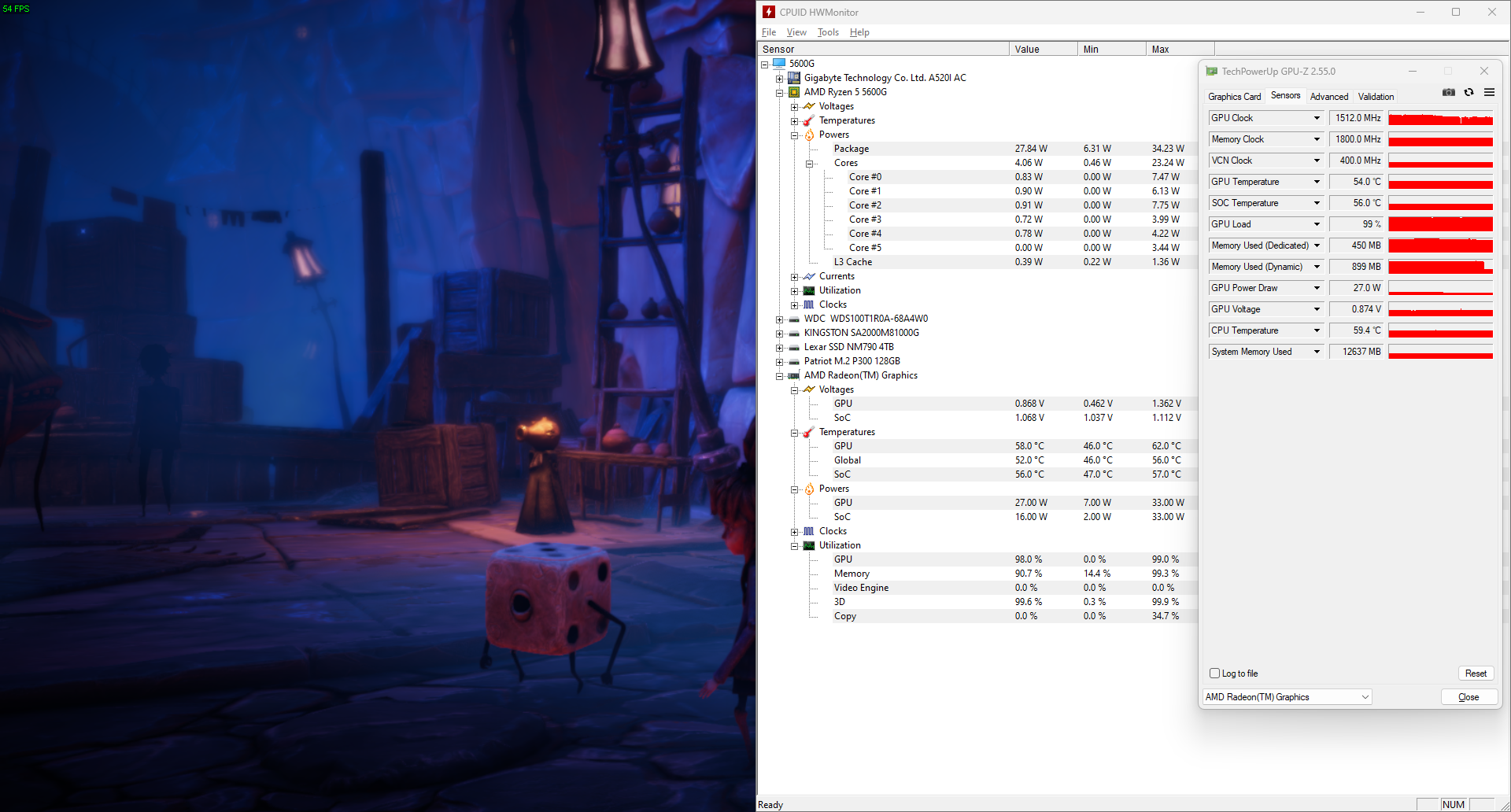1511x812 pixels.
Task: Click the Radeon Temperatures thermometer icon
Action: (x=809, y=432)
